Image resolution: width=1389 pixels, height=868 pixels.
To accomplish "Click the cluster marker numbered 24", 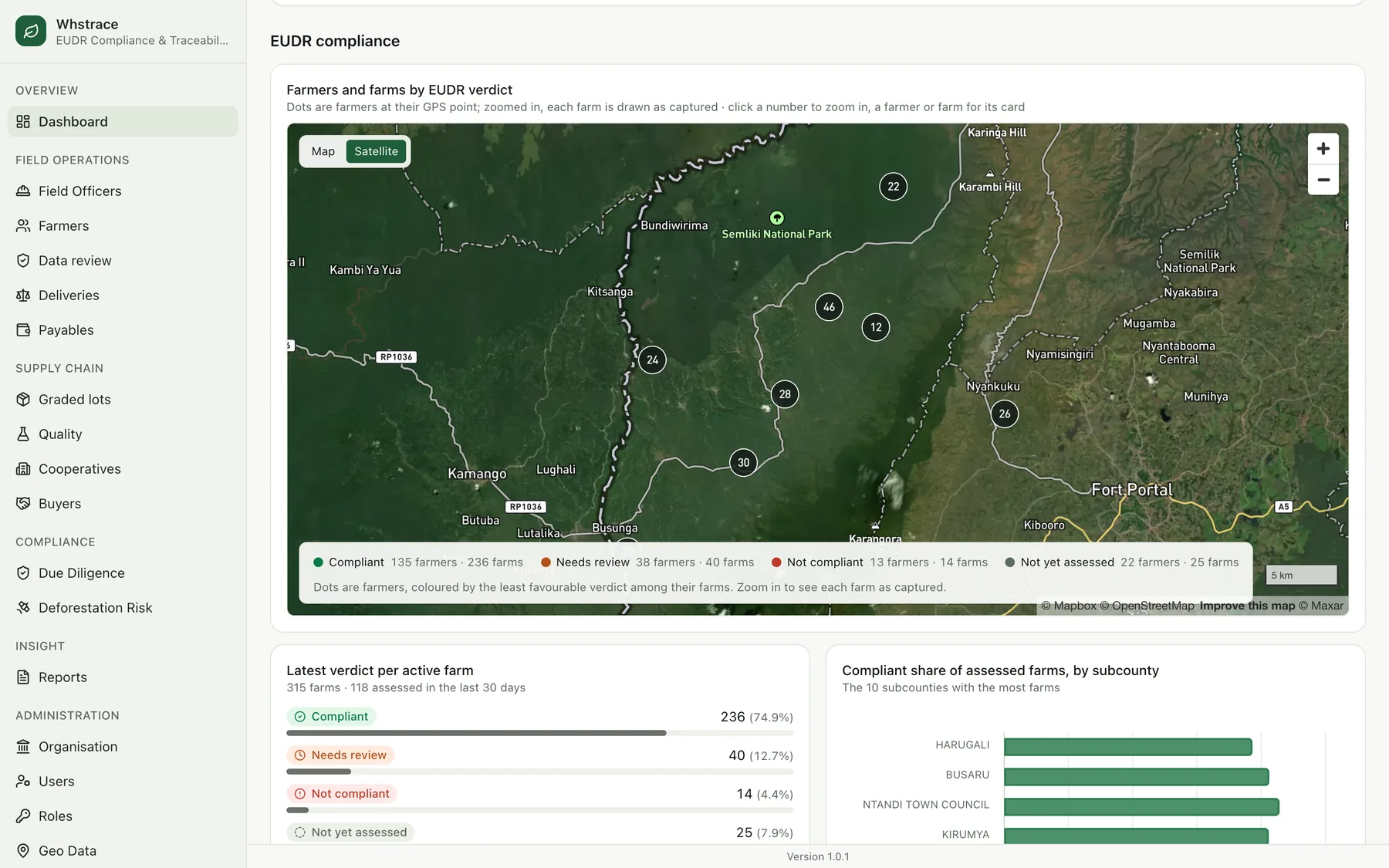I will click(652, 360).
